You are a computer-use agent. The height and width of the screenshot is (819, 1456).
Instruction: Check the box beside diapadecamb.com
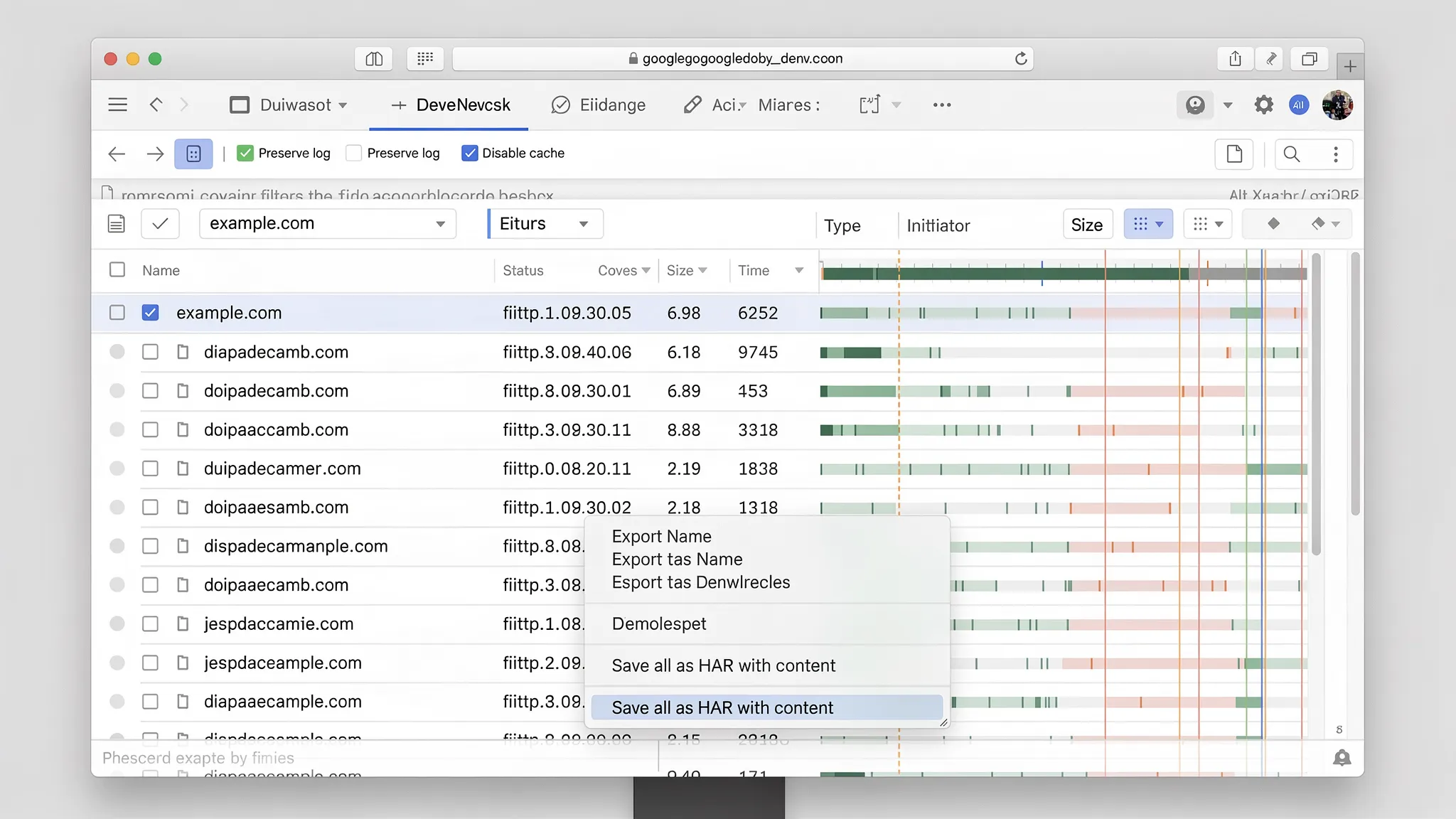click(150, 352)
